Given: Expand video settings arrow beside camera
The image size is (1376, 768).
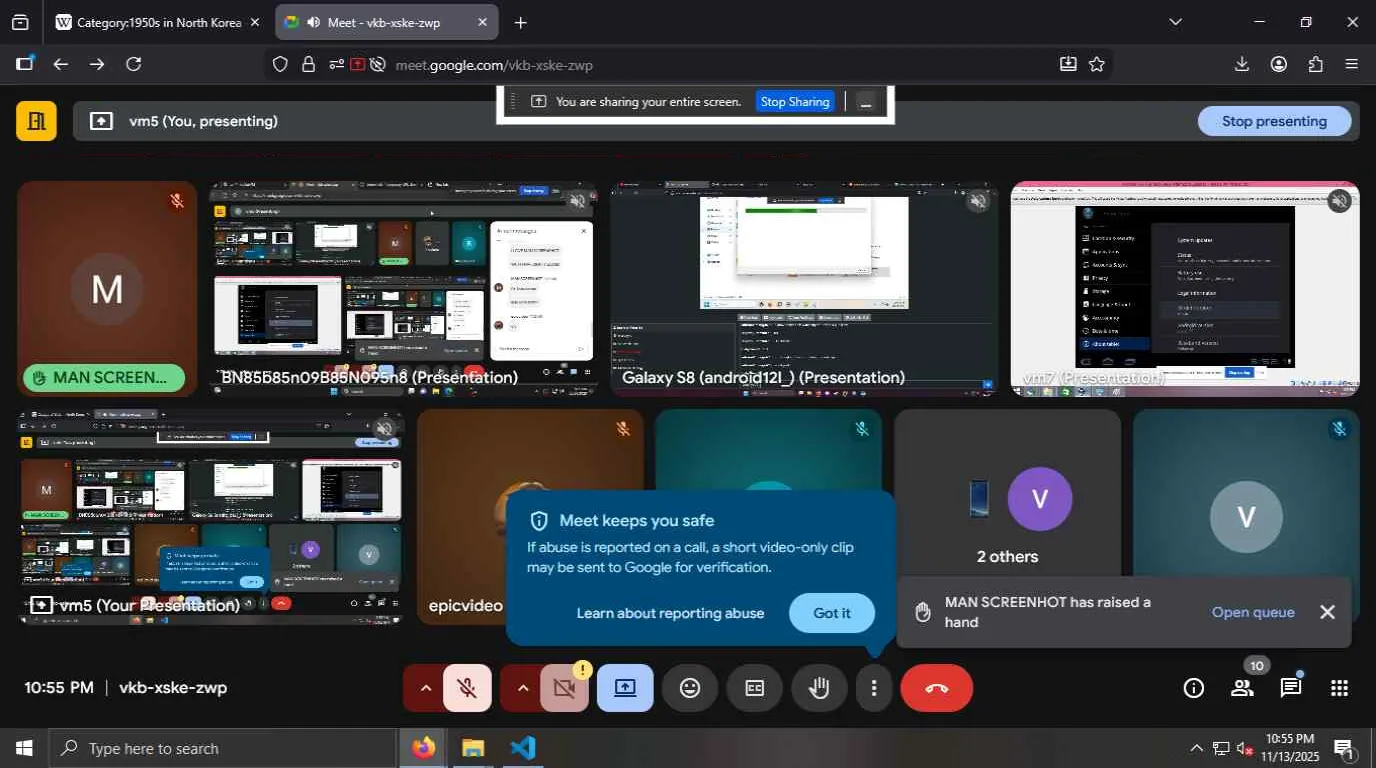Looking at the screenshot, I should point(522,688).
